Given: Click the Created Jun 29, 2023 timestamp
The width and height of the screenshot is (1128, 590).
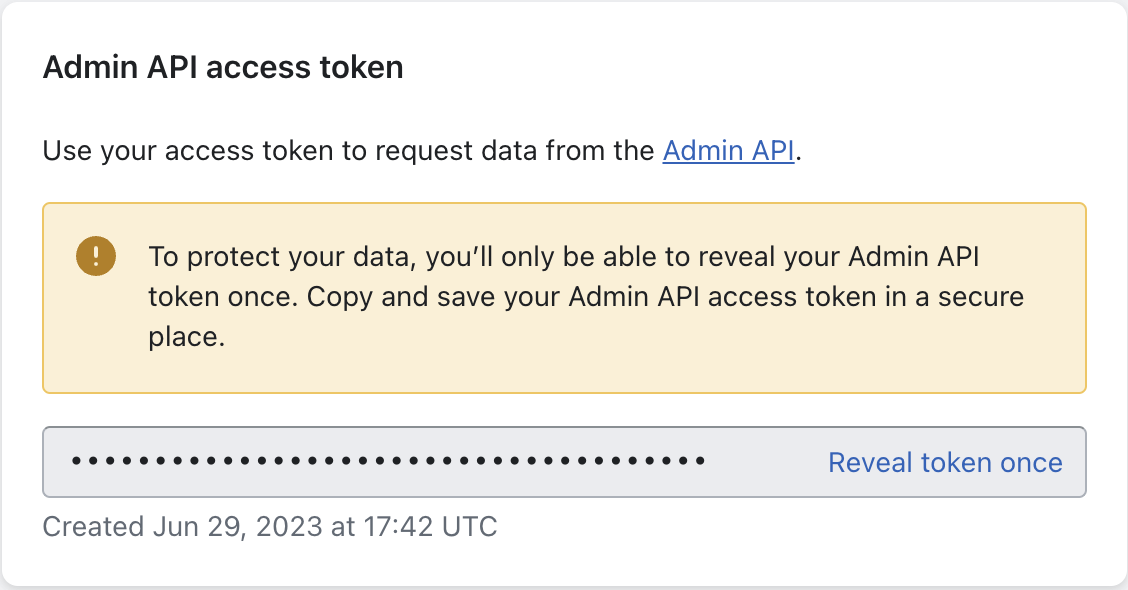Looking at the screenshot, I should (x=270, y=527).
